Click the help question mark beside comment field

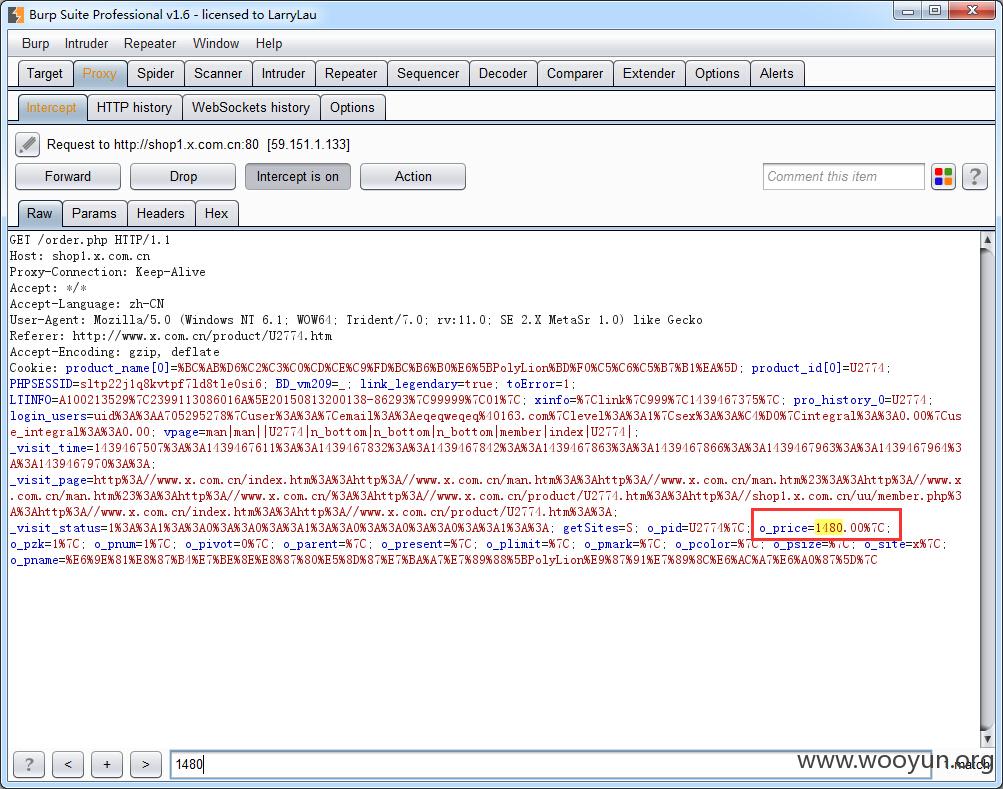(974, 177)
